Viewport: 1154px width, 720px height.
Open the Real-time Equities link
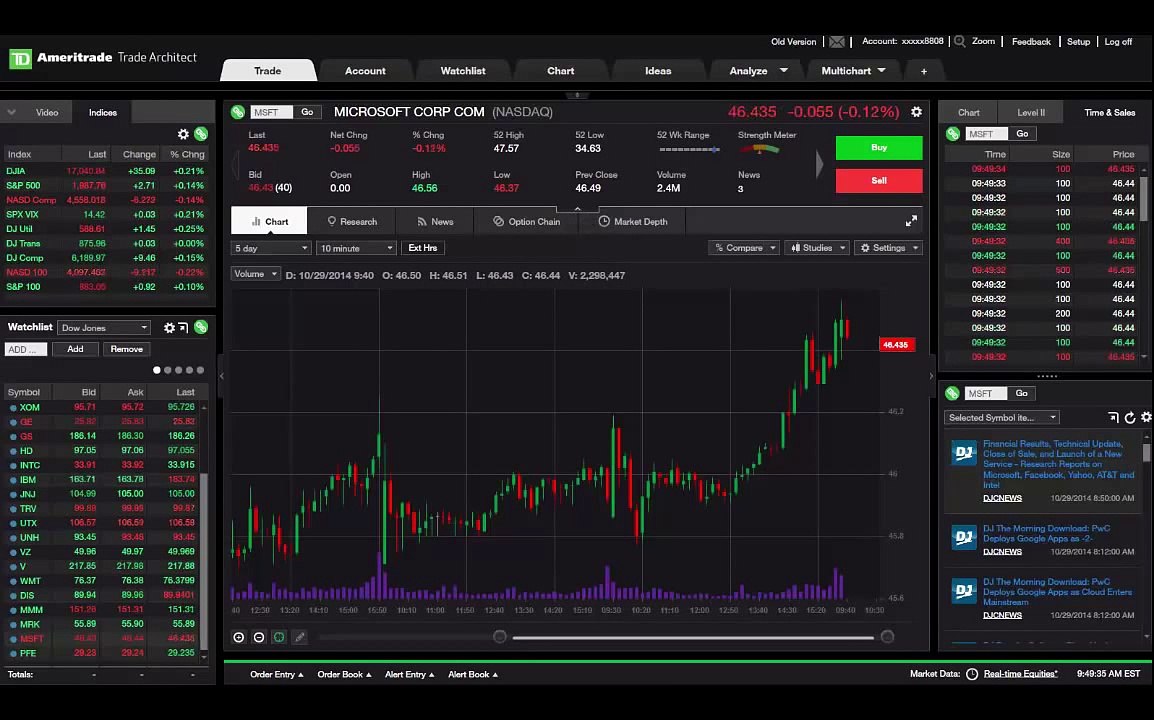(1020, 674)
